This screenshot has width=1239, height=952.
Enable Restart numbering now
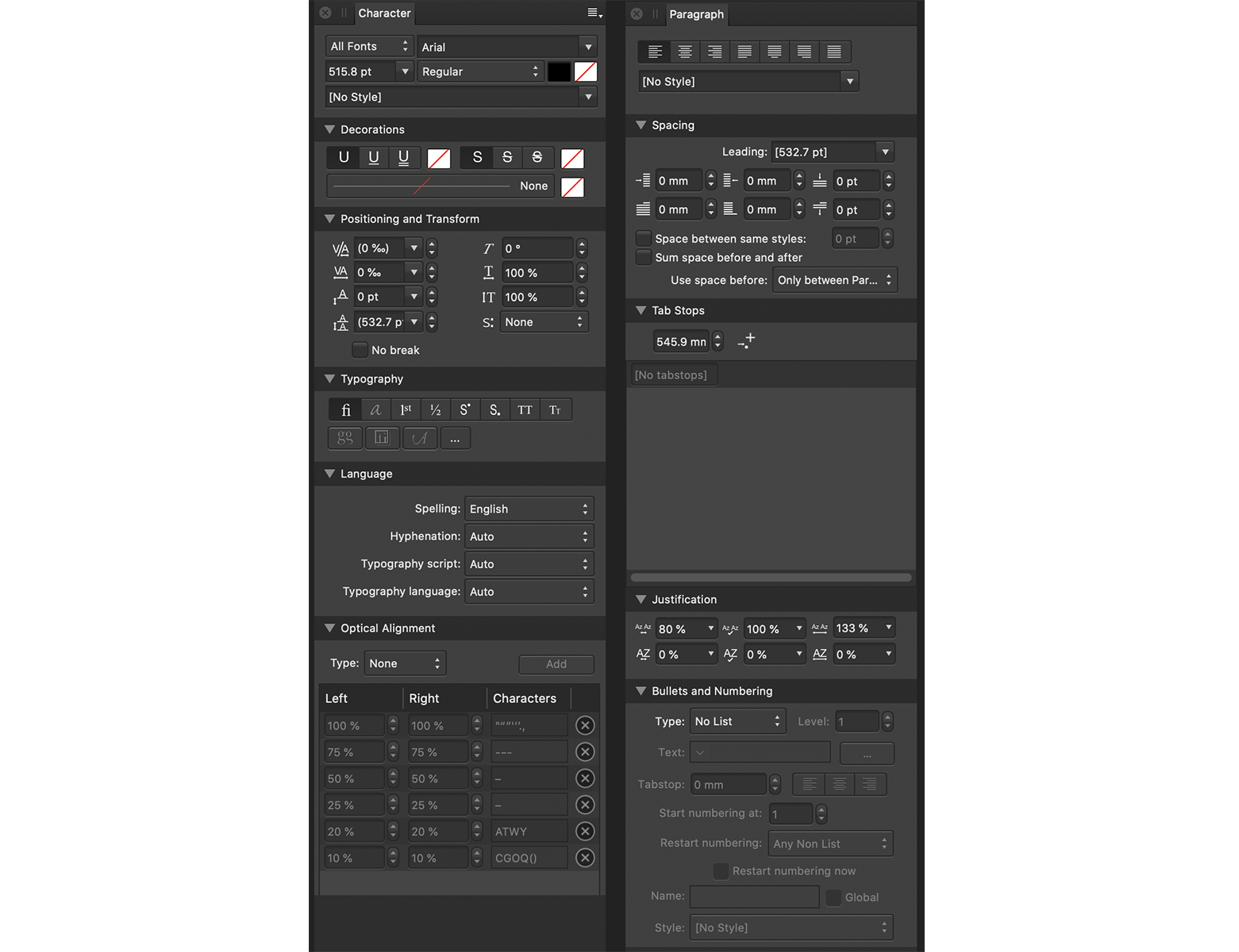(x=720, y=871)
